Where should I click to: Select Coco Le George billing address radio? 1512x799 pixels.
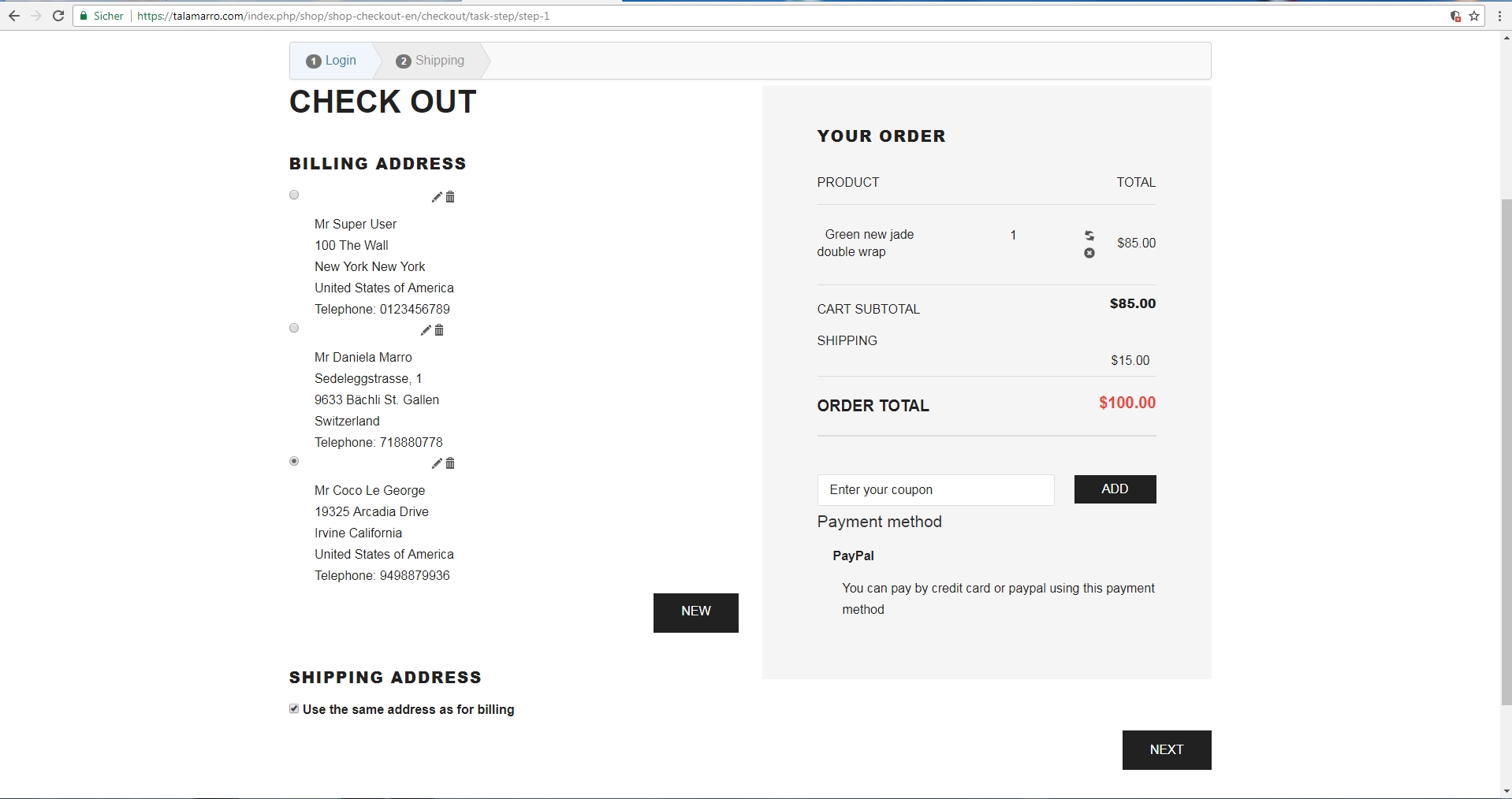pyautogui.click(x=294, y=461)
